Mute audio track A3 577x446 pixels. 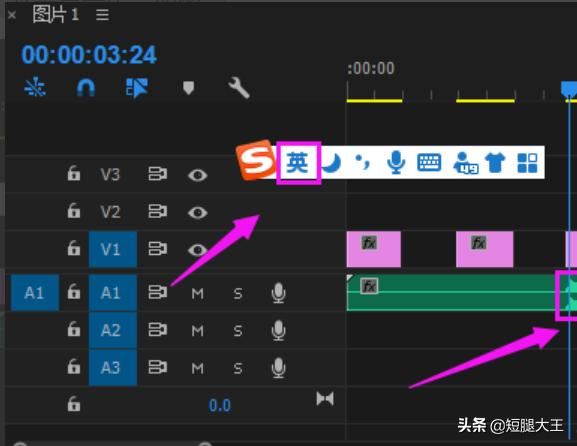[198, 368]
